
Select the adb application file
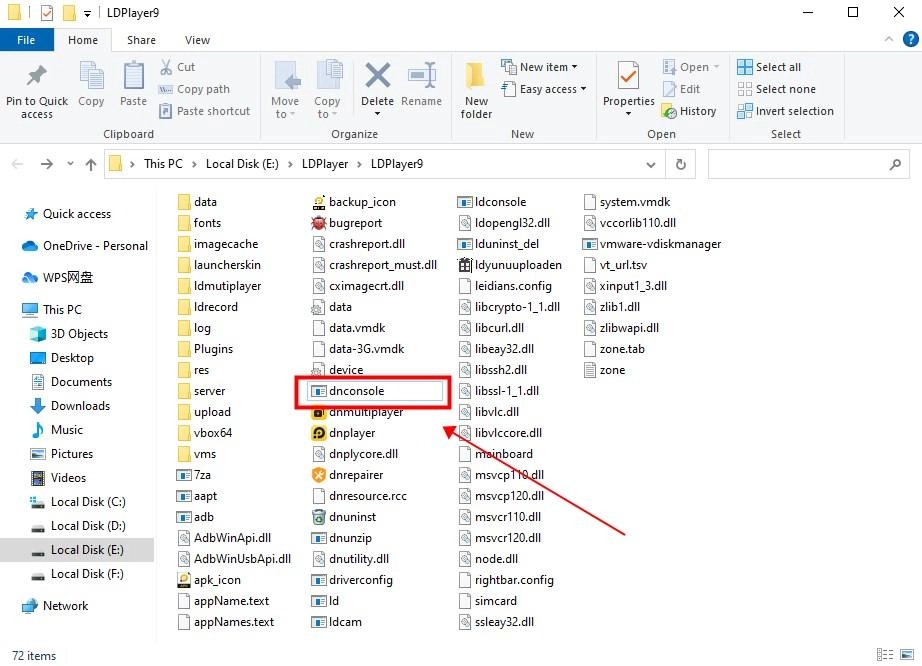click(x=195, y=517)
